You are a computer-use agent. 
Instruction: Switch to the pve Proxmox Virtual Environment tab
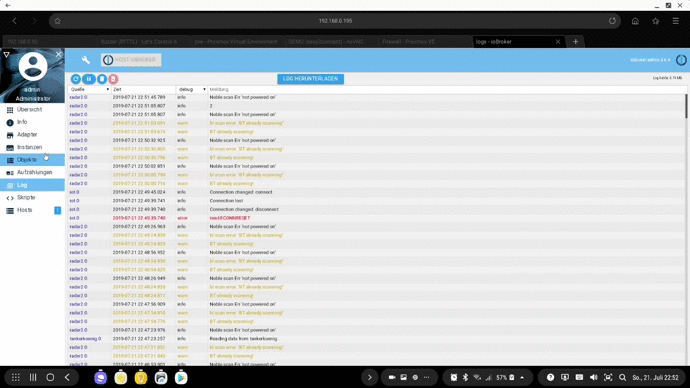(x=237, y=42)
